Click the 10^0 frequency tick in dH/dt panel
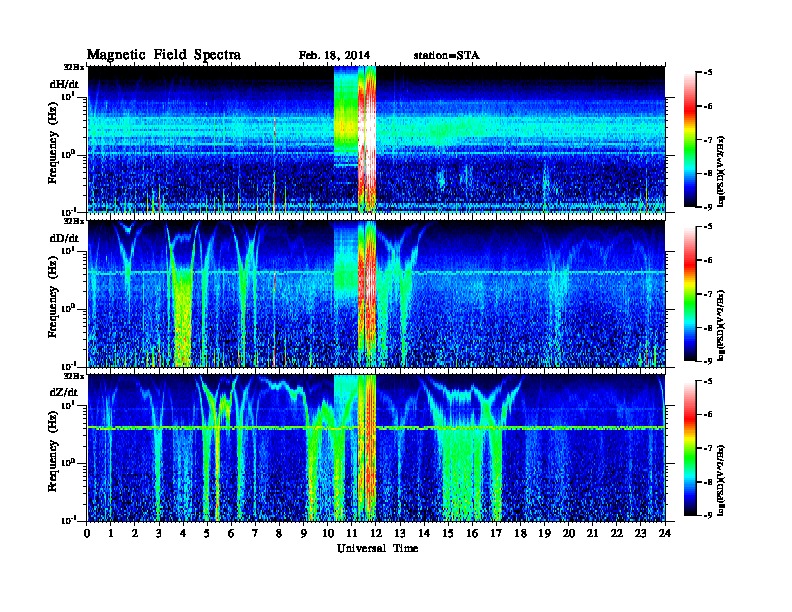Viewport: 792px width, 612px height. tap(68, 154)
